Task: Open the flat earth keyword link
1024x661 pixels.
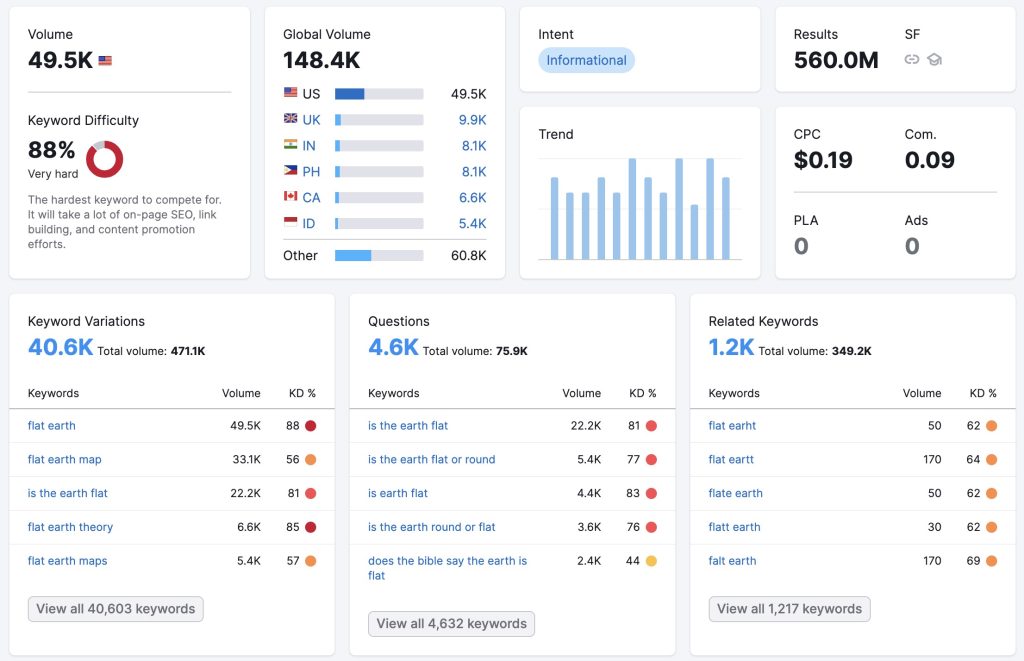Action: click(x=52, y=426)
